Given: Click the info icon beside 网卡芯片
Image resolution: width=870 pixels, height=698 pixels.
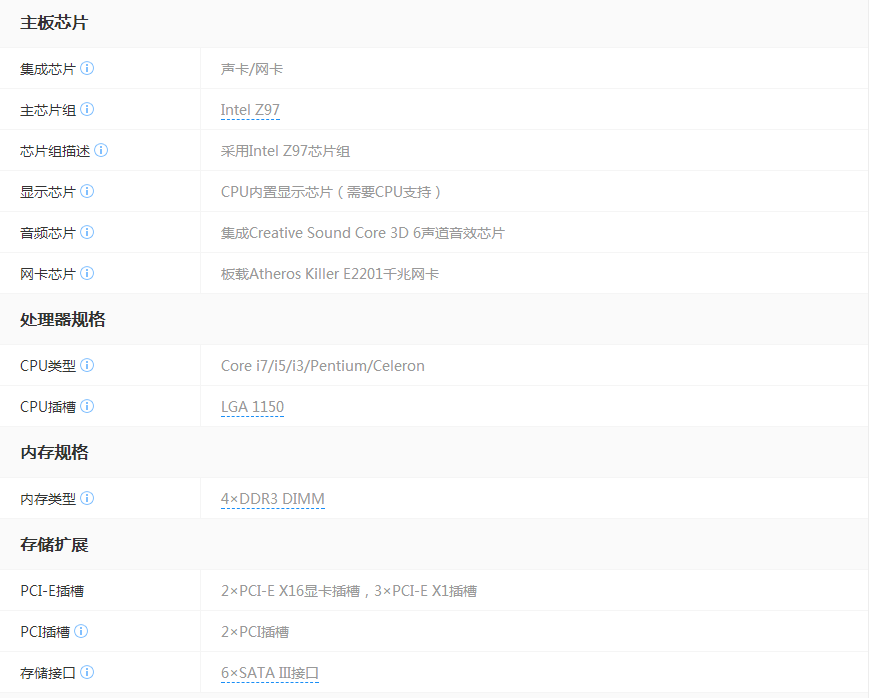Looking at the screenshot, I should tap(87, 274).
